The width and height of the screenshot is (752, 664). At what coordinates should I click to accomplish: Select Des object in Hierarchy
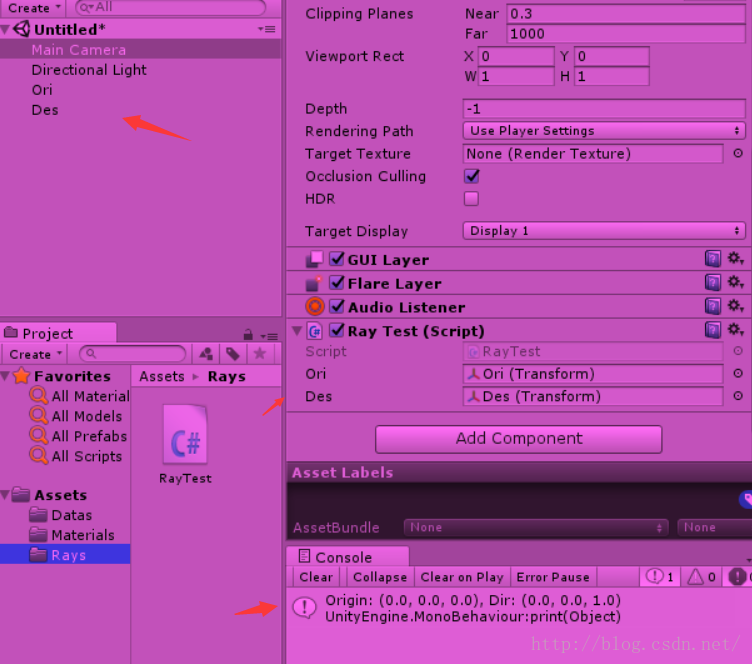pyautogui.click(x=140, y=110)
